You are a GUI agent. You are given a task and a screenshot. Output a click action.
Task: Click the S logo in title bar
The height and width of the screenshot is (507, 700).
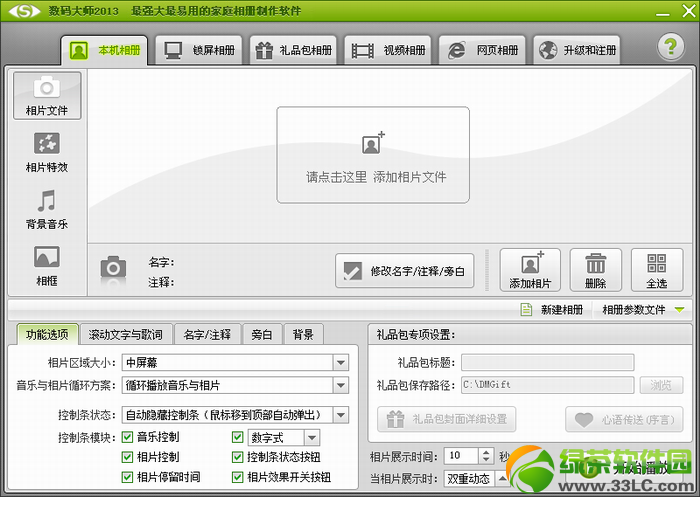24,10
